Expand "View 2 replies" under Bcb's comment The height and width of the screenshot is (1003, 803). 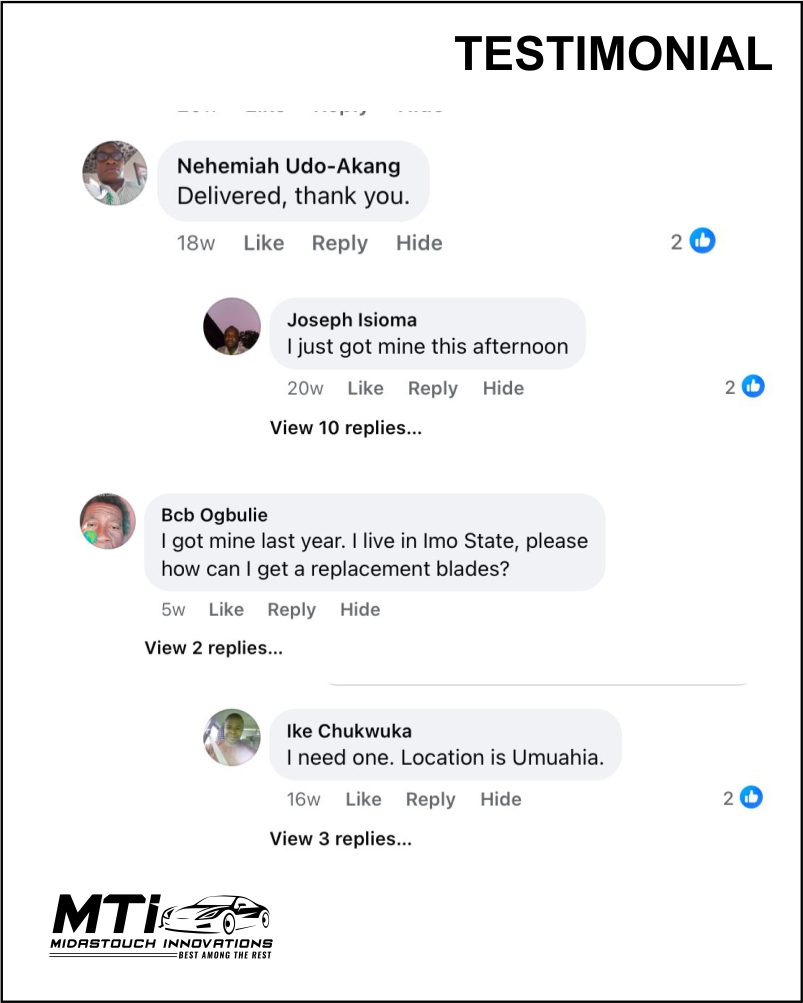coord(213,648)
